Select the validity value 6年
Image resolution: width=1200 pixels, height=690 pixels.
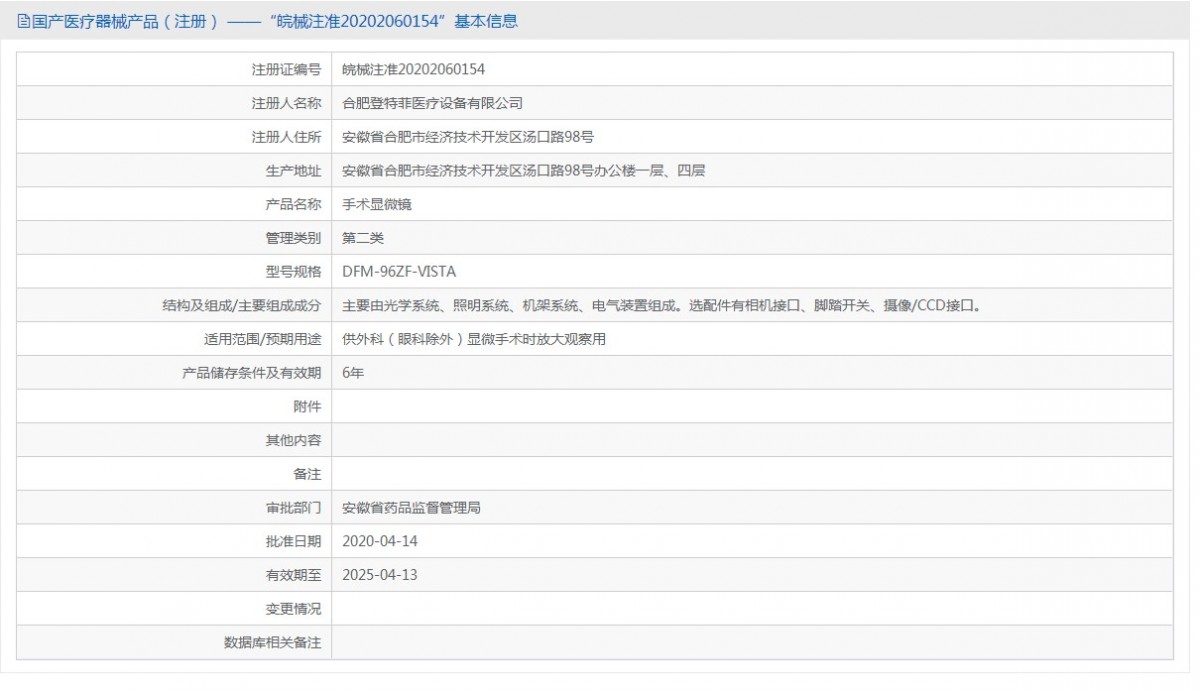tap(352, 373)
